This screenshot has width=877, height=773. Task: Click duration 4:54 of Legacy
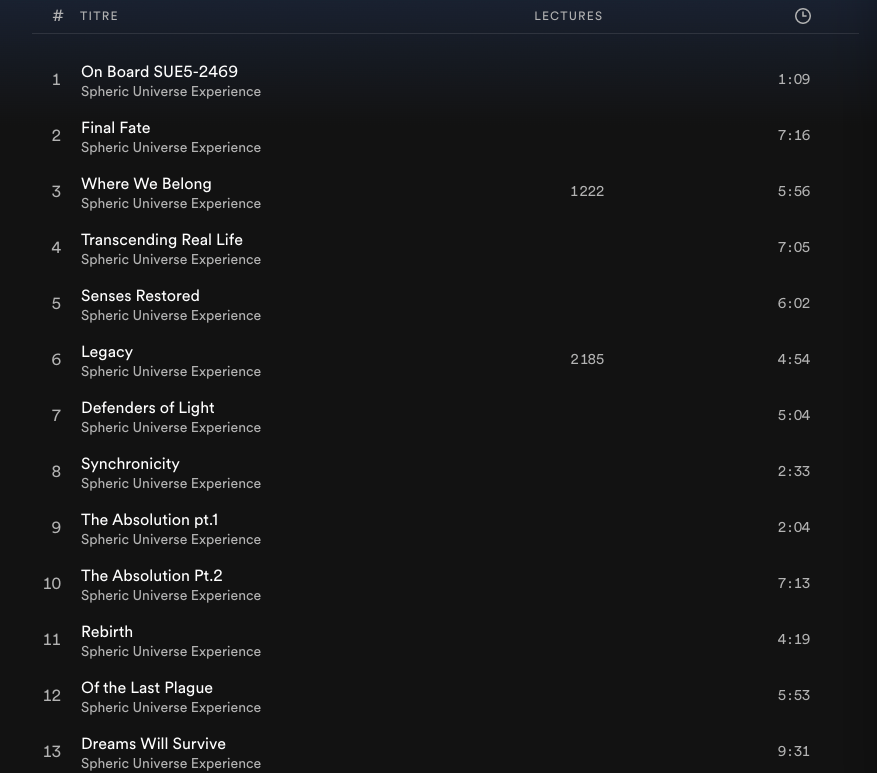[794, 359]
